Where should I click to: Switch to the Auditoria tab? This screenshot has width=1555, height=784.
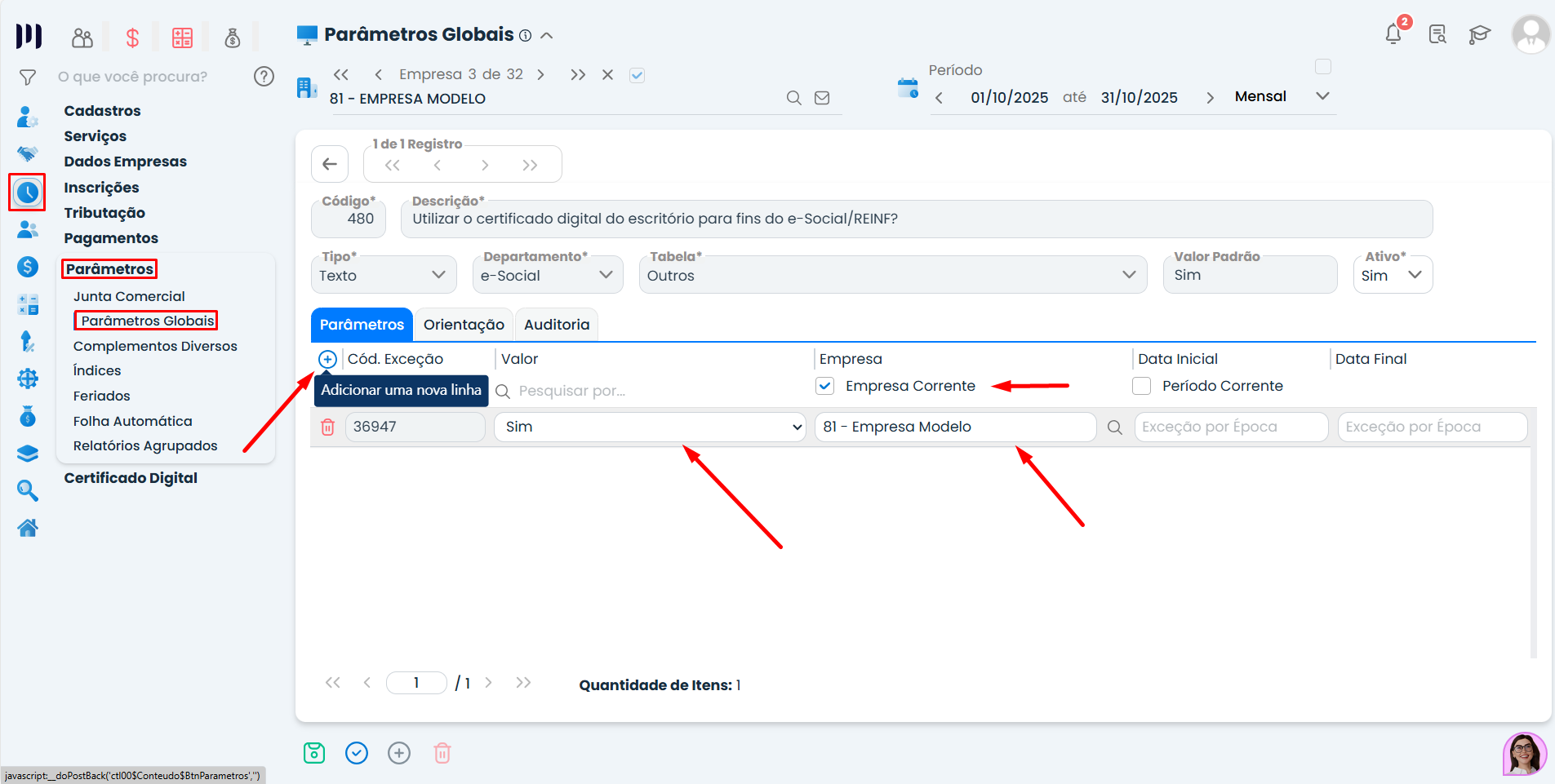557,325
